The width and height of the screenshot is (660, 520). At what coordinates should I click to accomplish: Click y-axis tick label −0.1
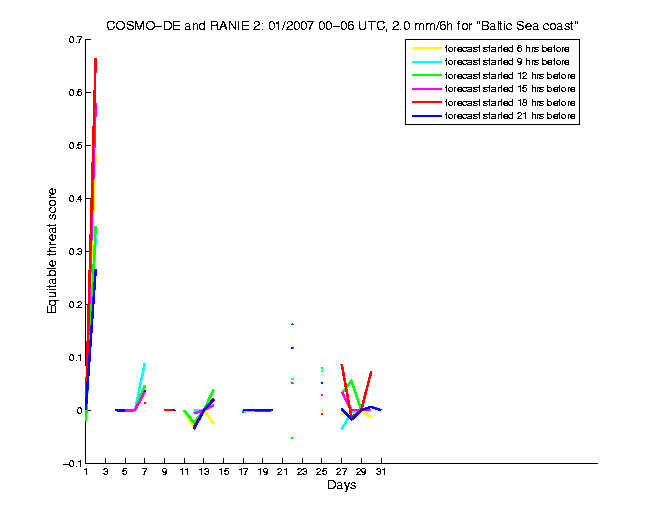click(72, 464)
